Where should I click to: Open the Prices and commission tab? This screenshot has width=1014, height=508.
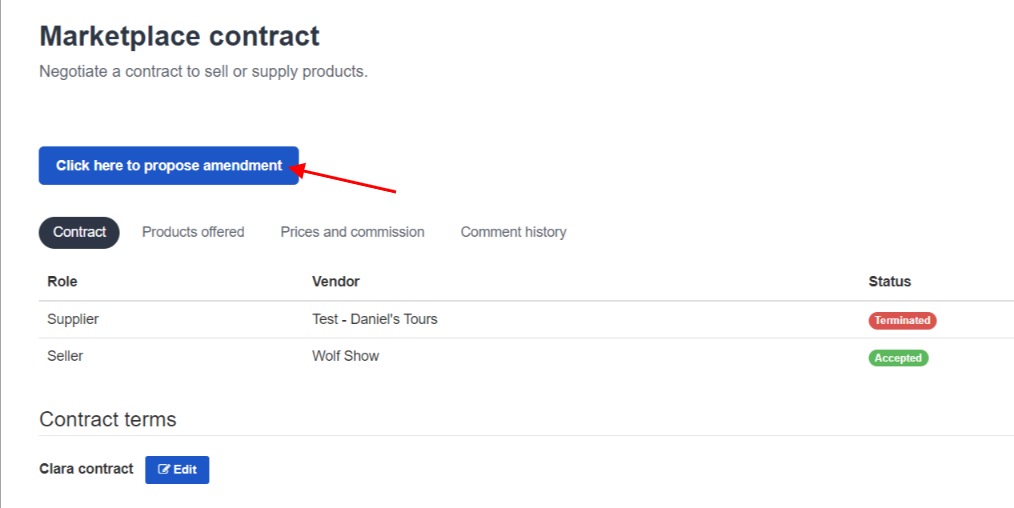[352, 232]
